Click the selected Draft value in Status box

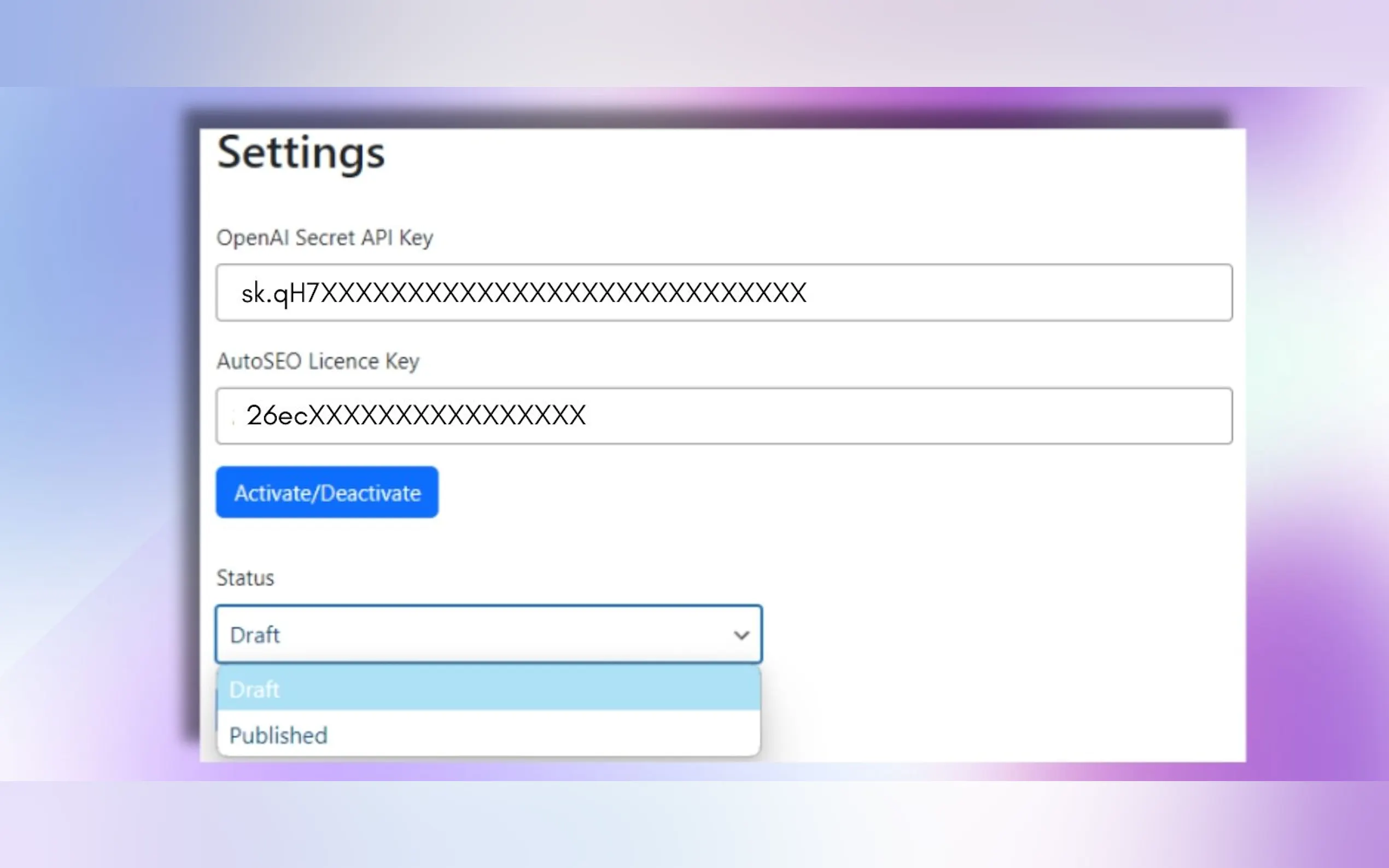(x=255, y=635)
